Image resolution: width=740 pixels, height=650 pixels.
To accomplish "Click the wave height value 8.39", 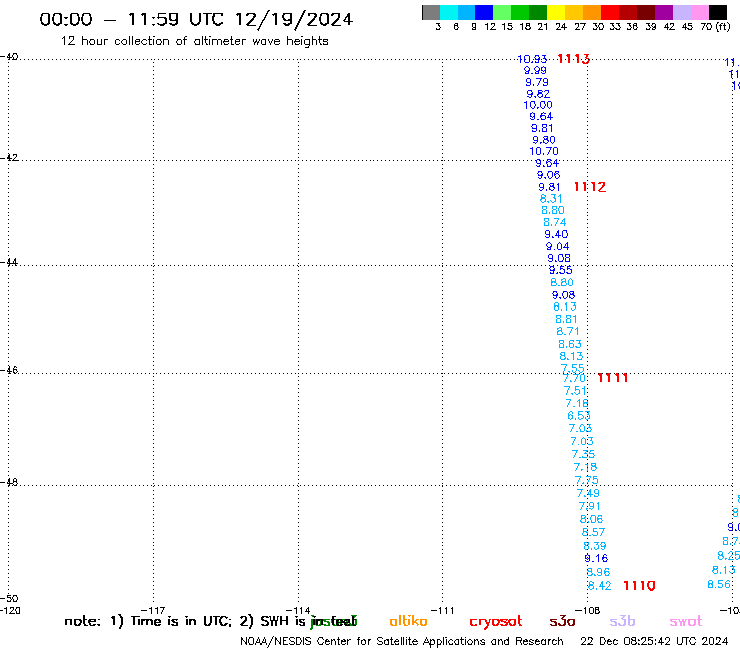I will tap(595, 546).
